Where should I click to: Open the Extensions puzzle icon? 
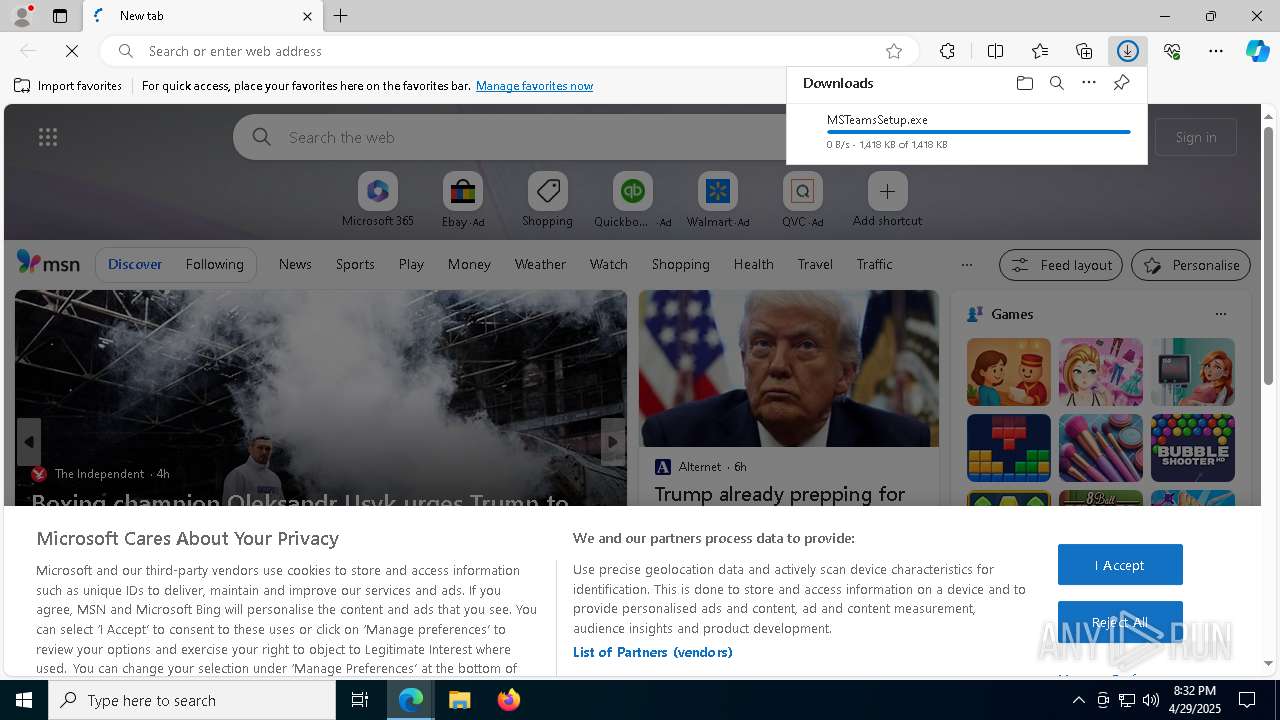point(947,51)
